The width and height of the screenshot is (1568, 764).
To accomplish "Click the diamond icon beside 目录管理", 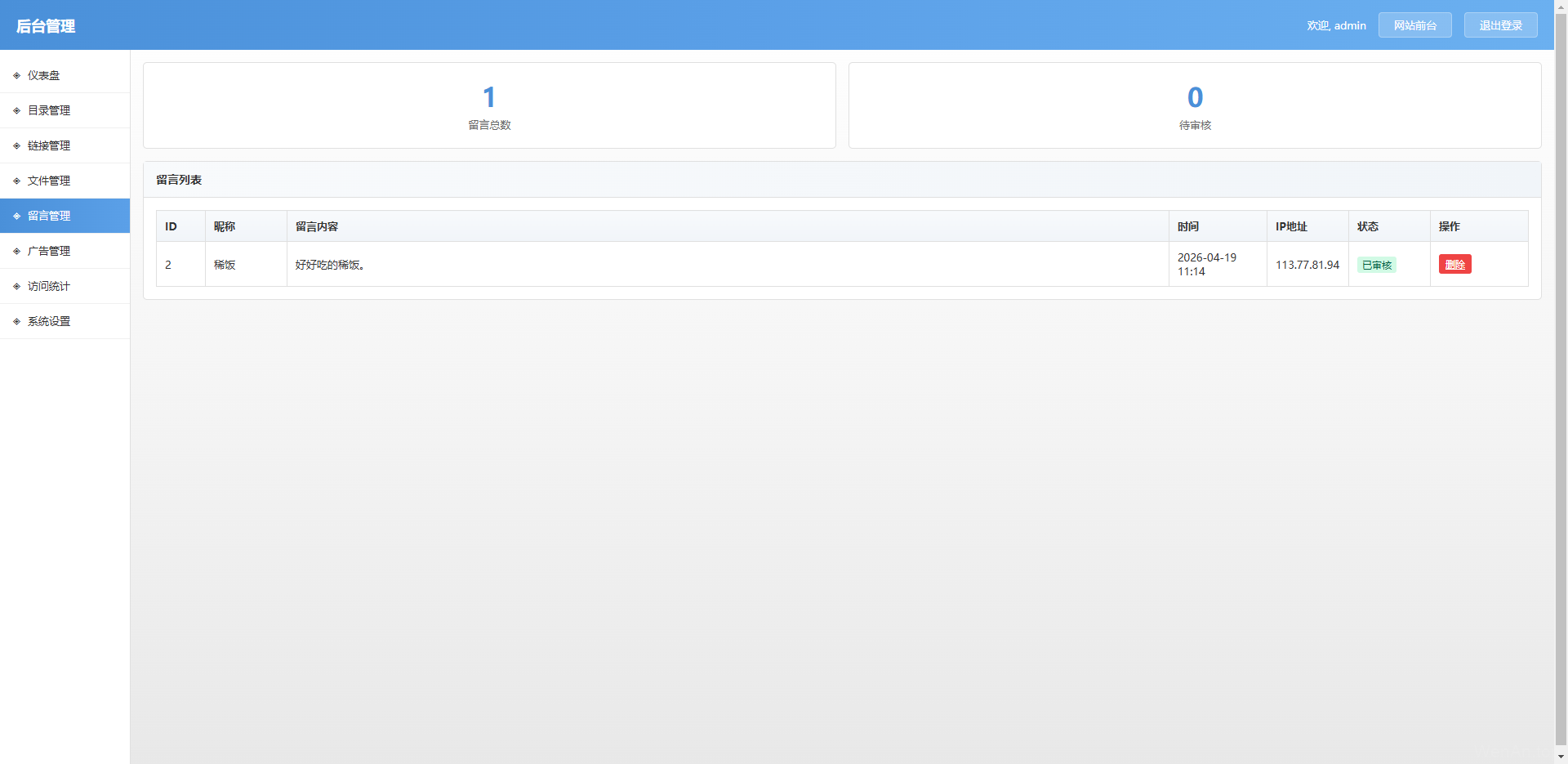I will pos(16,110).
